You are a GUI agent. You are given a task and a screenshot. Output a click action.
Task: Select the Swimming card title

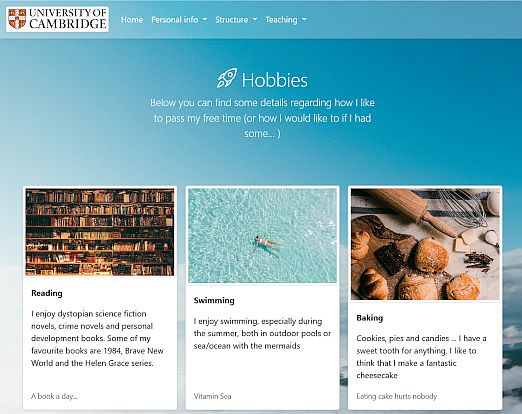[x=214, y=300]
